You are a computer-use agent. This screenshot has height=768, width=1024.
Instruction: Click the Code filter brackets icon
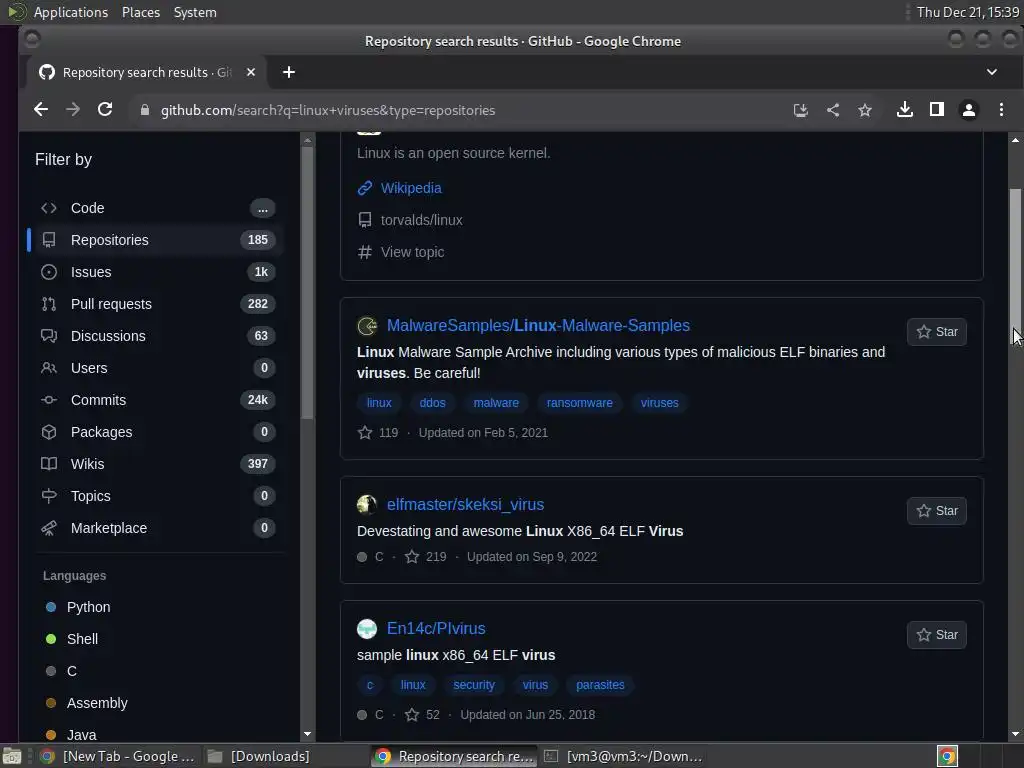coord(49,208)
